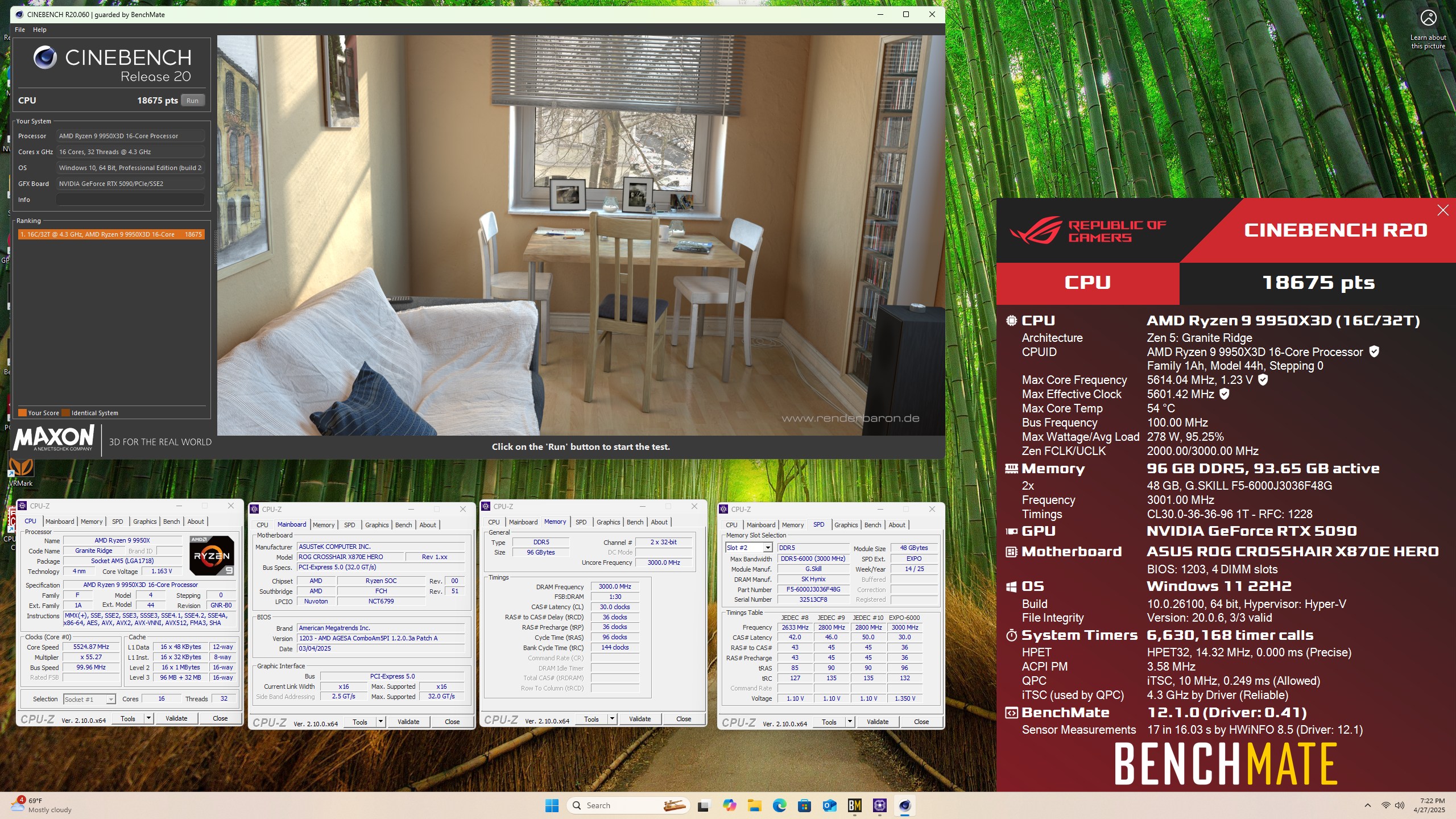This screenshot has height=819, width=1456.
Task: Click the CPU-Z taskbar icon
Action: tap(879, 805)
